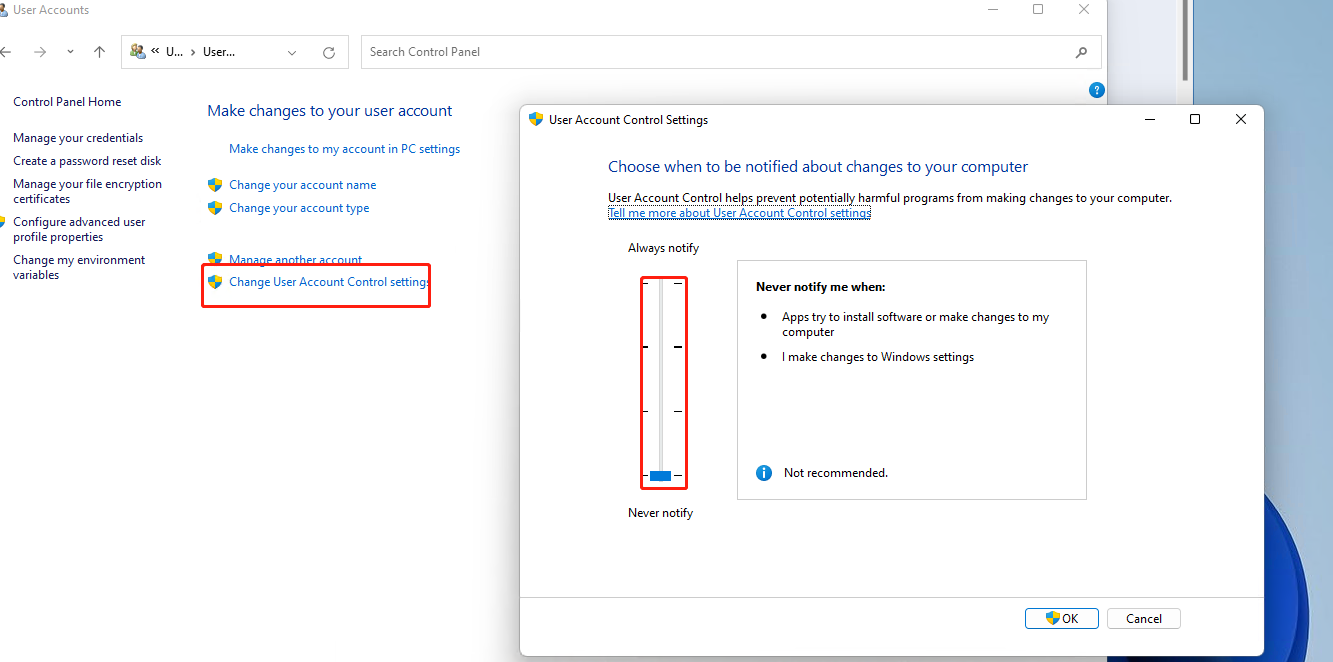This screenshot has width=1333, height=662.
Task: Refresh the Control Panel address bar
Action: (329, 52)
